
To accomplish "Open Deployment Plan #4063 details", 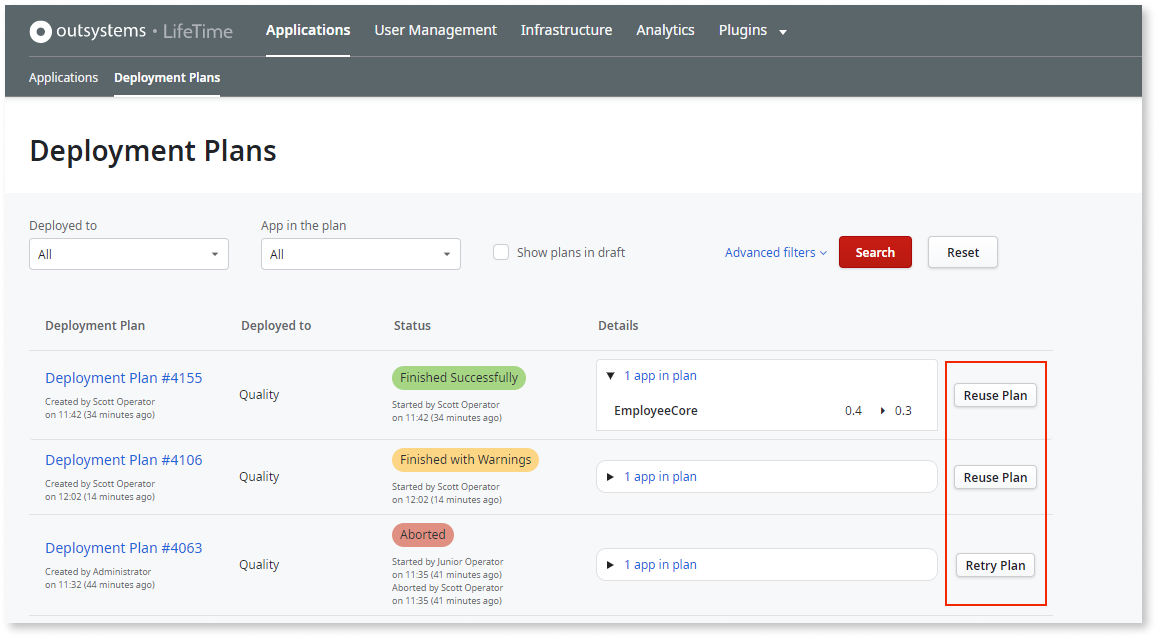I will pyautogui.click(x=123, y=547).
